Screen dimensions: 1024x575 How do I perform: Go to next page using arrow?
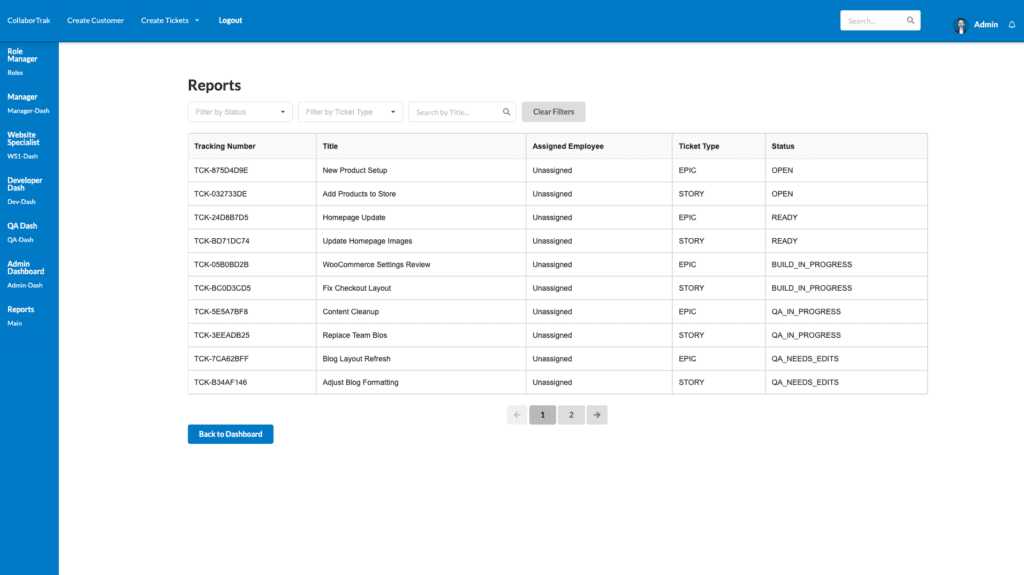(597, 414)
